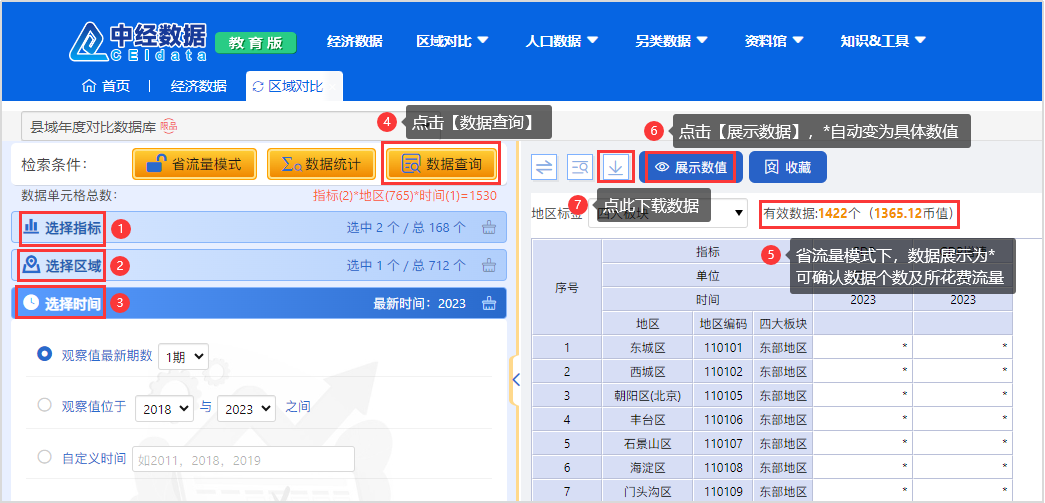Screen dimensions: 1045x503
Task: Open the 2018 start year dropdown
Action: click(166, 408)
